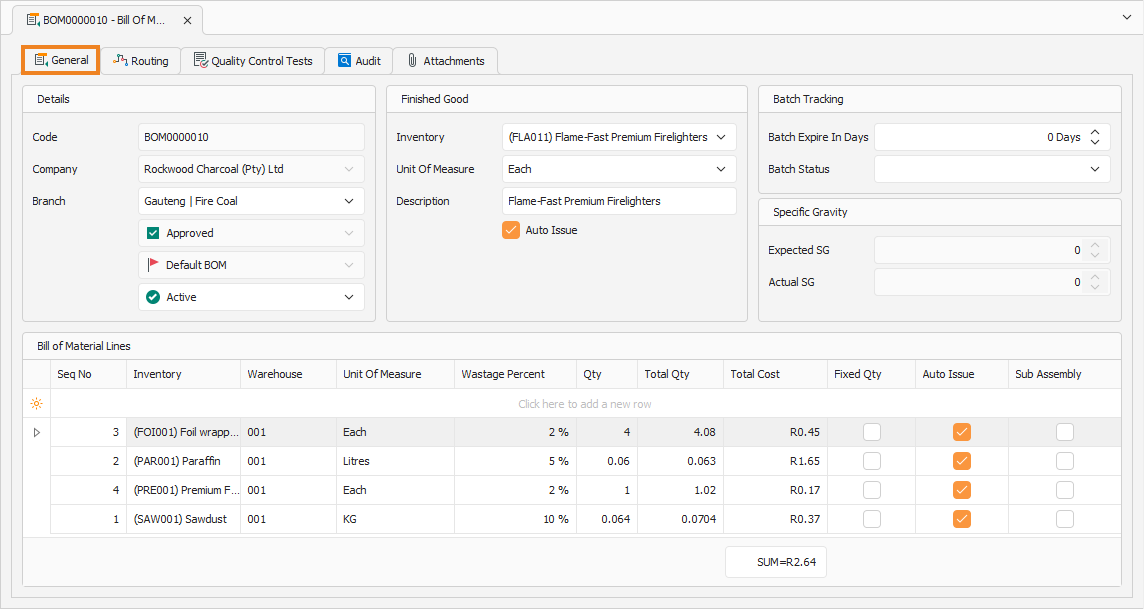The image size is (1144, 609).
Task: Click the 0.0704 total qty cell
Action: [x=680, y=519]
